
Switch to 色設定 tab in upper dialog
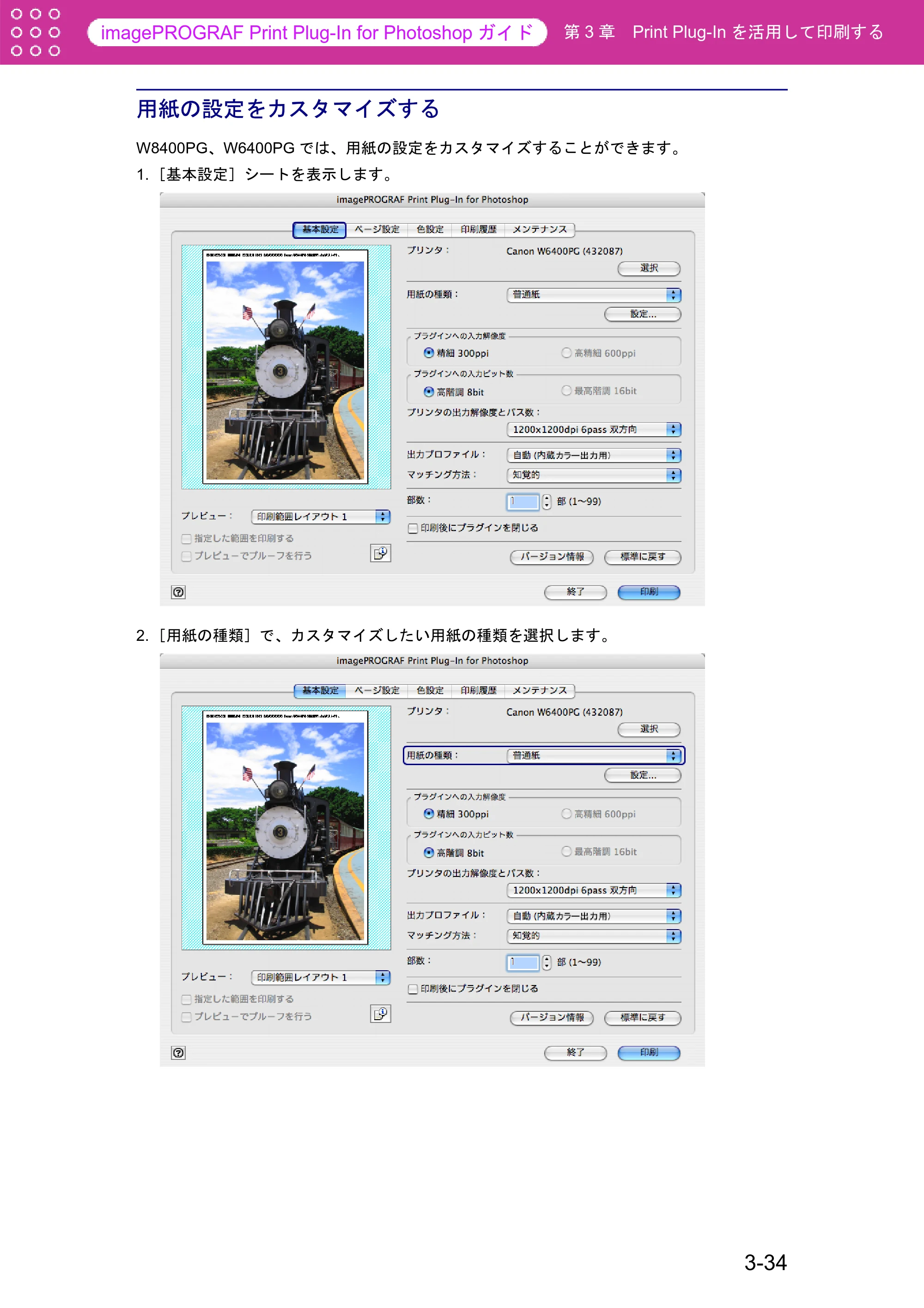[x=430, y=230]
